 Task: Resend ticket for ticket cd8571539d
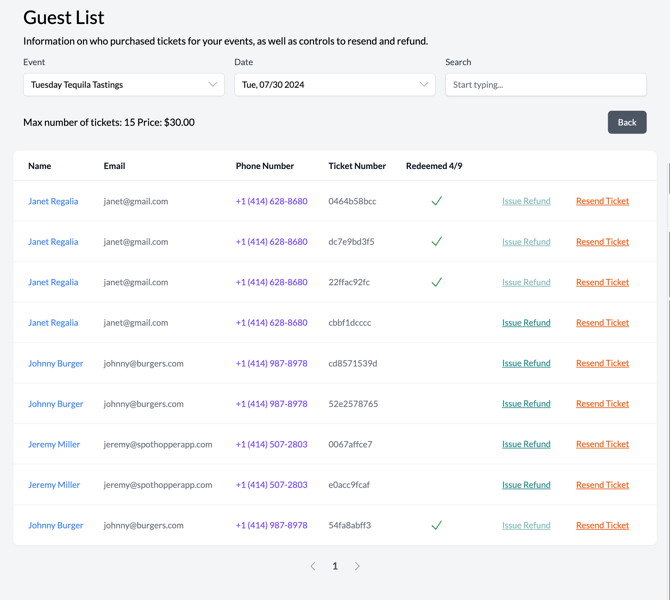tap(602, 363)
